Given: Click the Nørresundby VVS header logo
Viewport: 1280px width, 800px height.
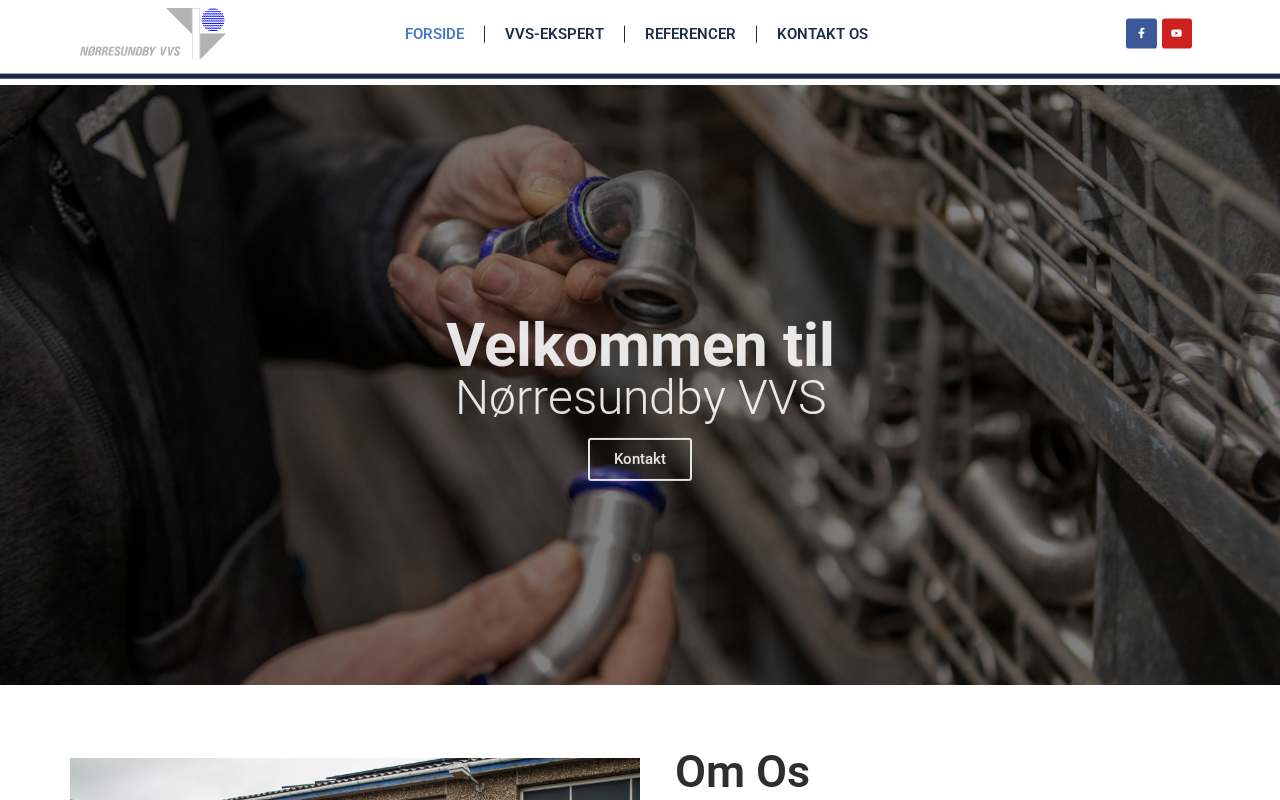Looking at the screenshot, I should [x=153, y=34].
